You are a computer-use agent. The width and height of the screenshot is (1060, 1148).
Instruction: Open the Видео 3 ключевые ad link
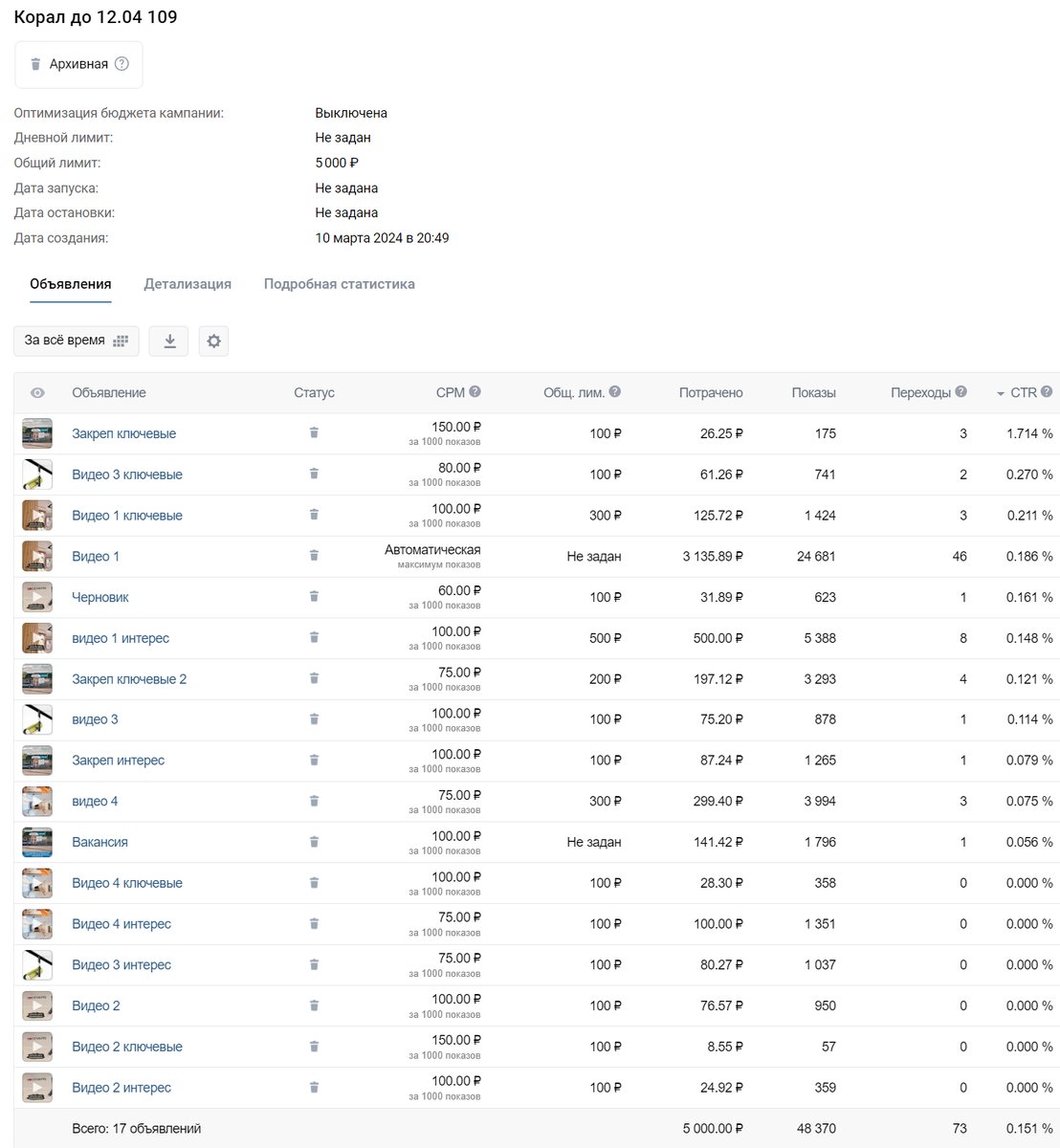click(127, 475)
